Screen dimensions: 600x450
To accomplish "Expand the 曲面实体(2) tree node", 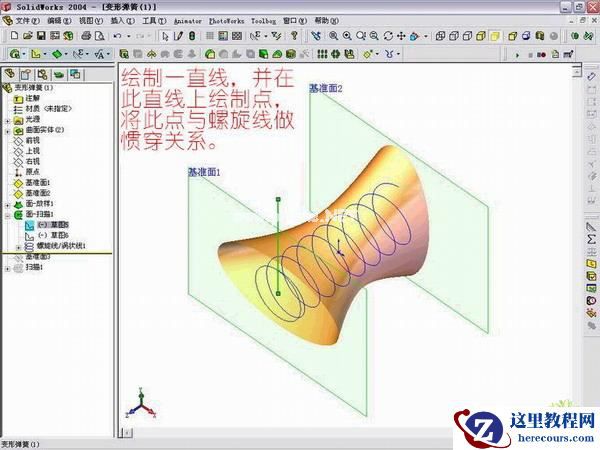I will pos(8,131).
